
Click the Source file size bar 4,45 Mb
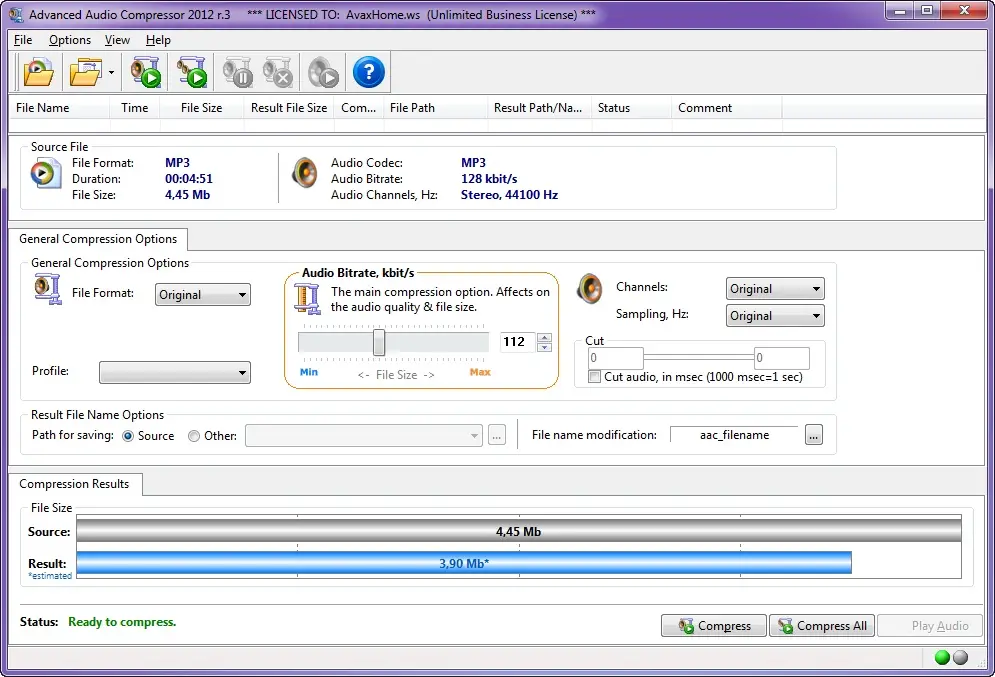pos(518,531)
